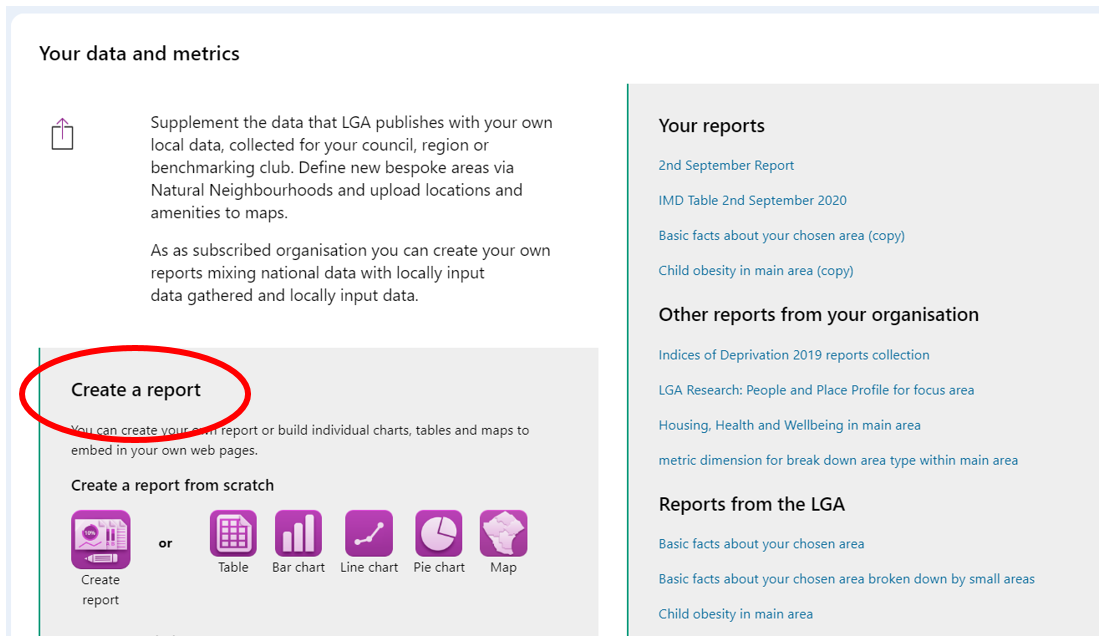Screen dimensions: 1105x641
Task: Open Child obesity in main area report
Action: click(735, 614)
